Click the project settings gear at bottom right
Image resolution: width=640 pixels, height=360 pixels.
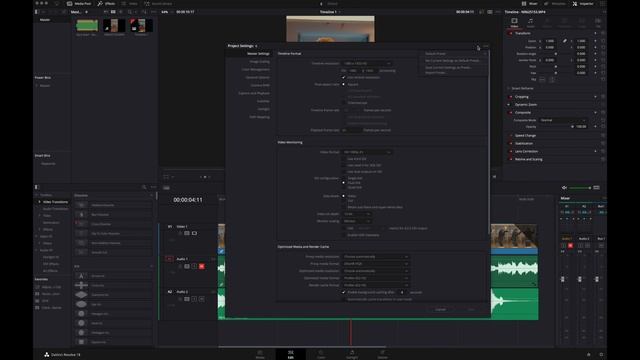pos(601,355)
